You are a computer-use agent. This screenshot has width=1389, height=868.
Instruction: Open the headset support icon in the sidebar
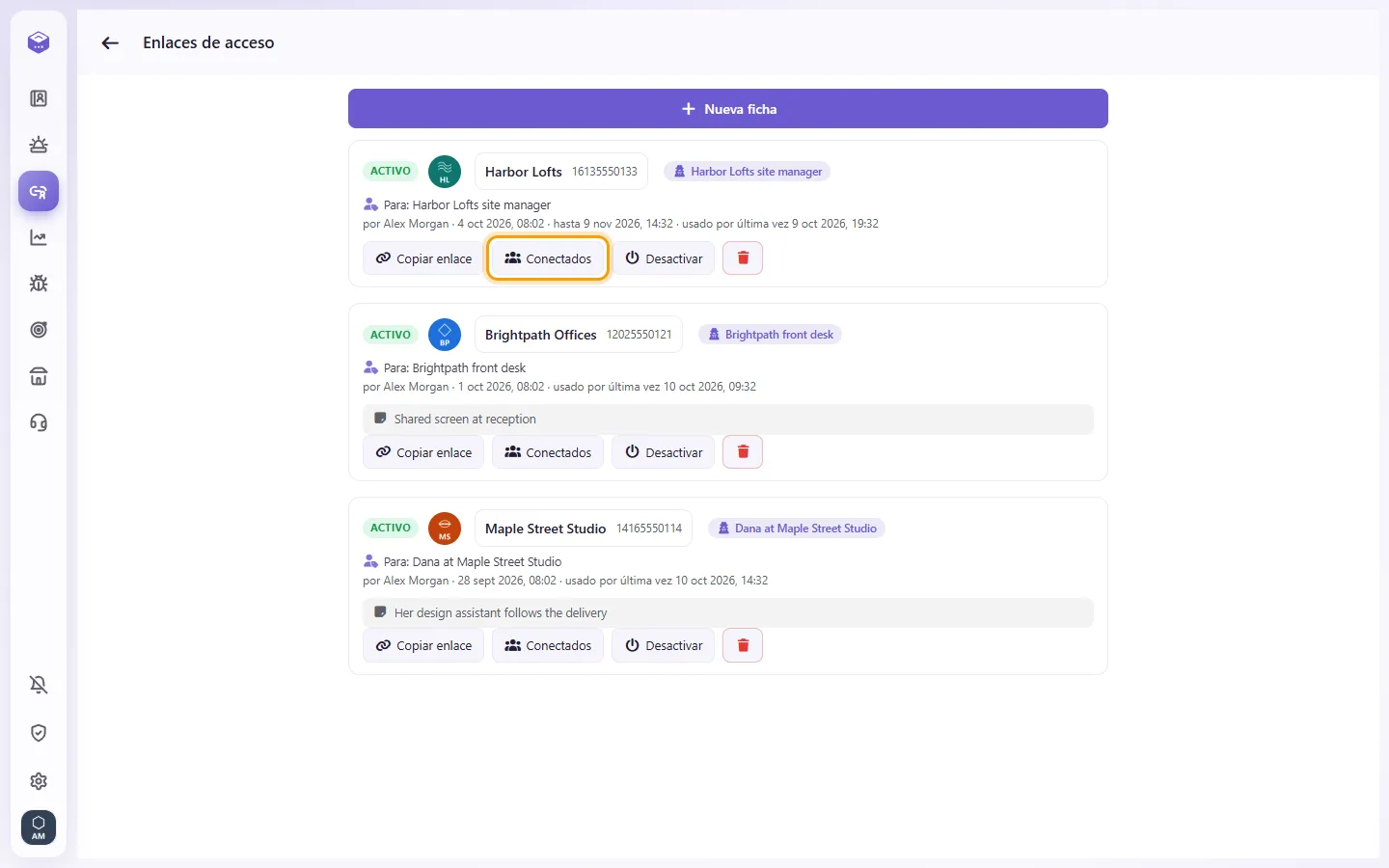point(39,422)
